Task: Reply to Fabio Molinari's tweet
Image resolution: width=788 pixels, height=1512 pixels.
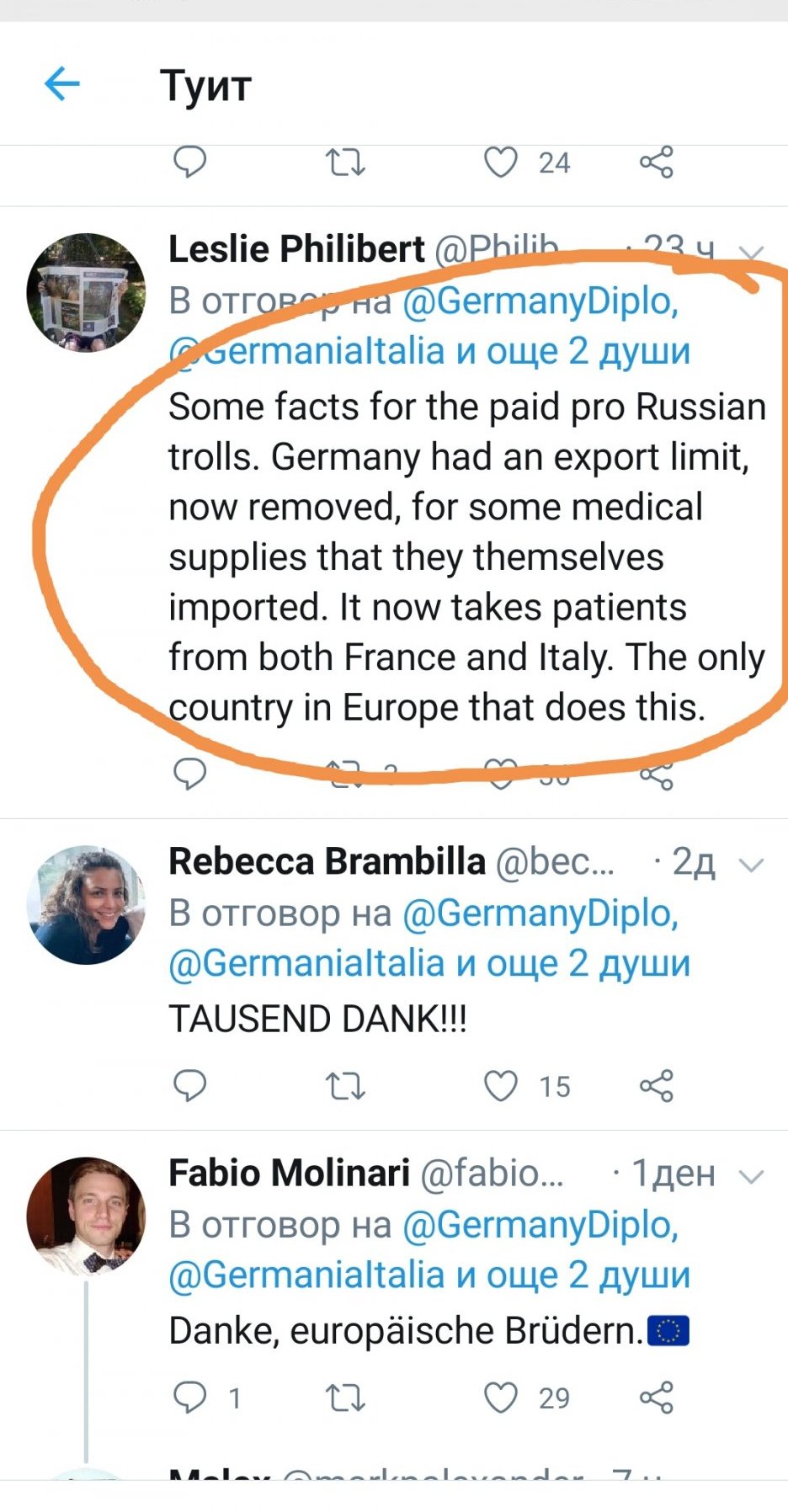Action: pos(189,1398)
